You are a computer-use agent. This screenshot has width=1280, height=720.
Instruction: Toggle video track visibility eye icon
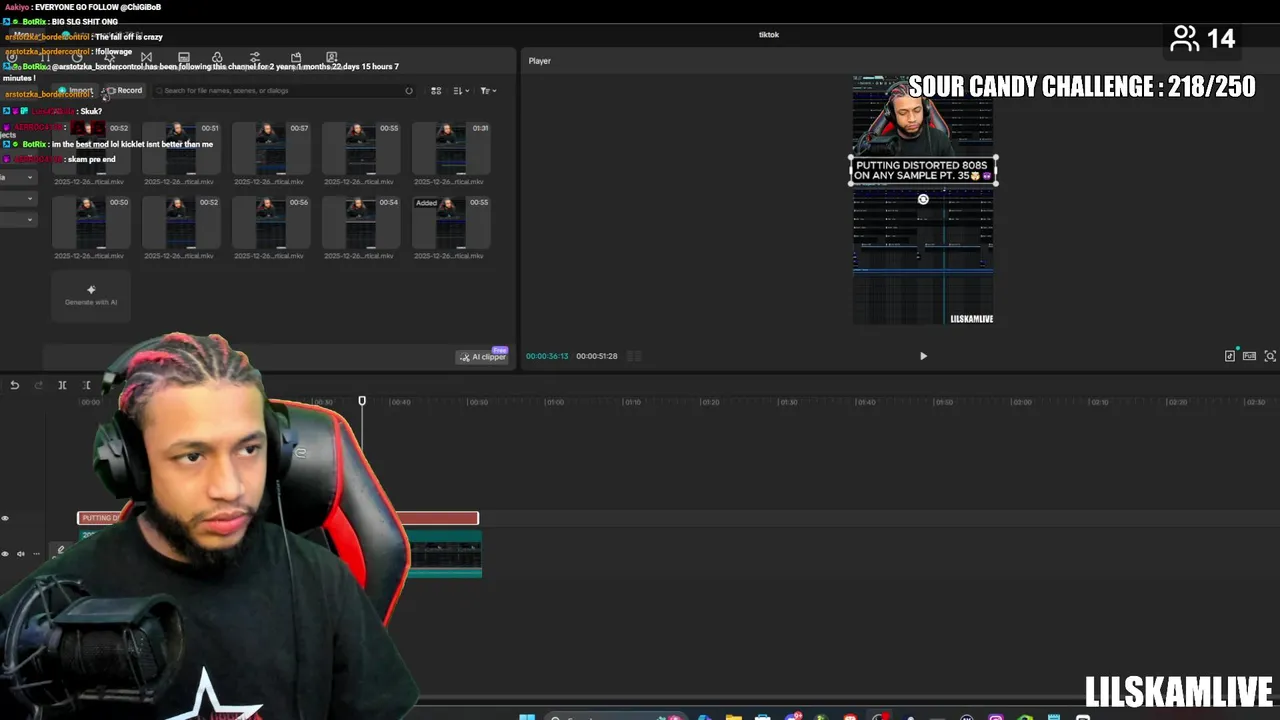(5, 553)
